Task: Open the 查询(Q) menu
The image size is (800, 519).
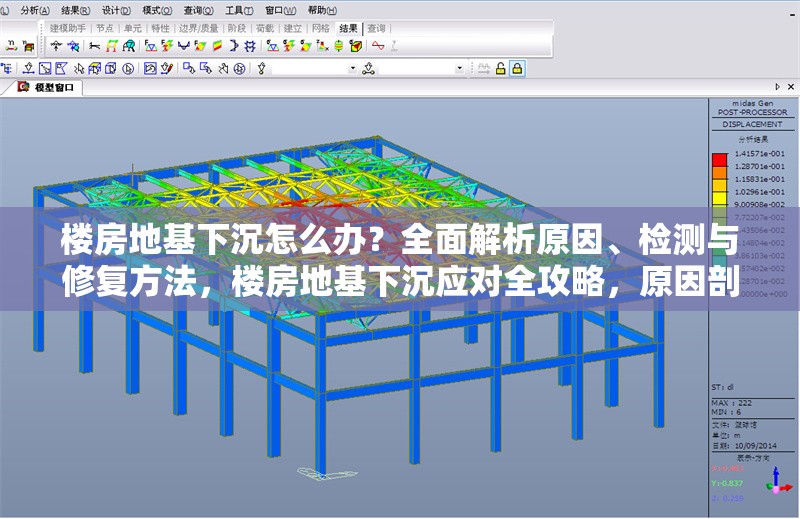Action: tap(198, 11)
